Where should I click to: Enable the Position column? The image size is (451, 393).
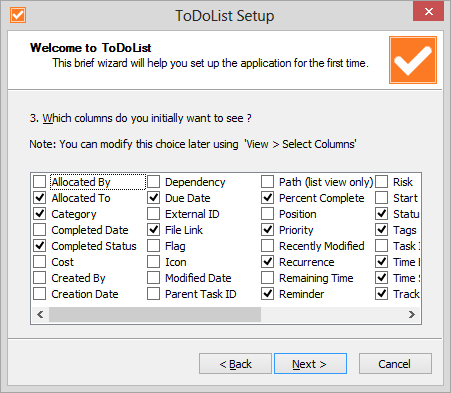[x=268, y=214]
